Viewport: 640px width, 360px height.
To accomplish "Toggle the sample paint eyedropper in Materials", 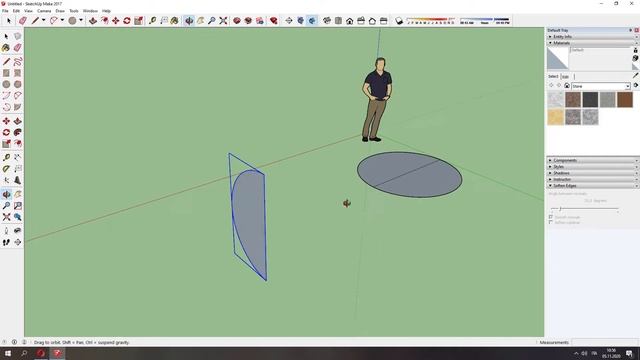I will (635, 76).
